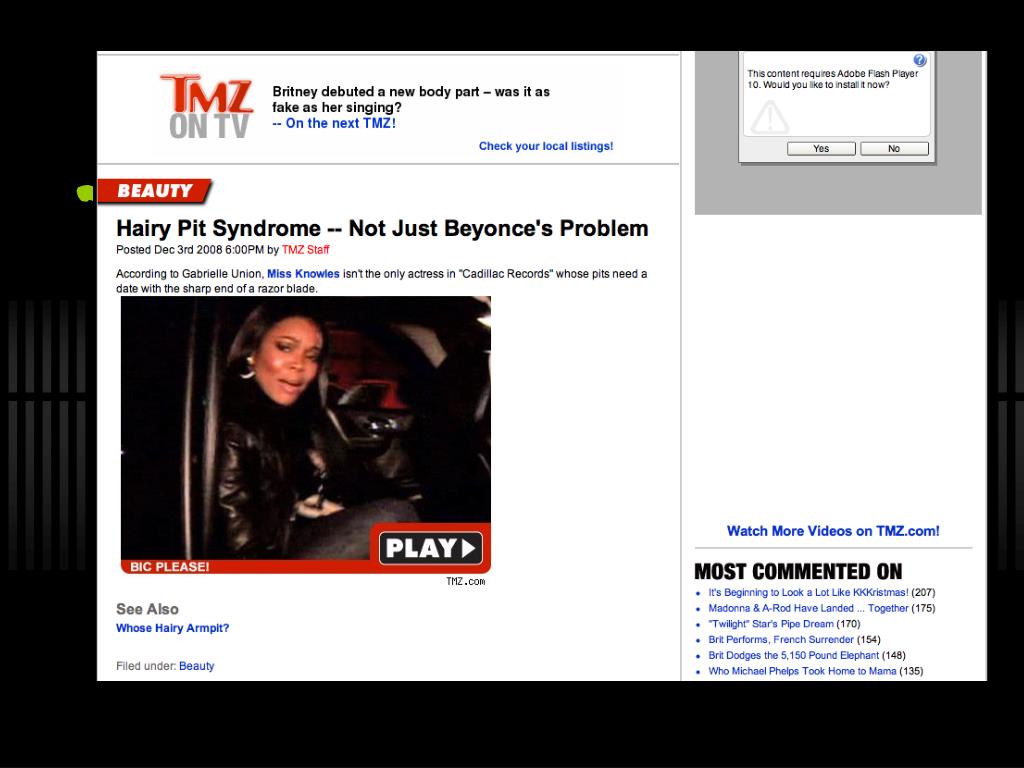
Task: Open "Who Michael Phelps Took Home to Mama"
Action: coord(803,671)
